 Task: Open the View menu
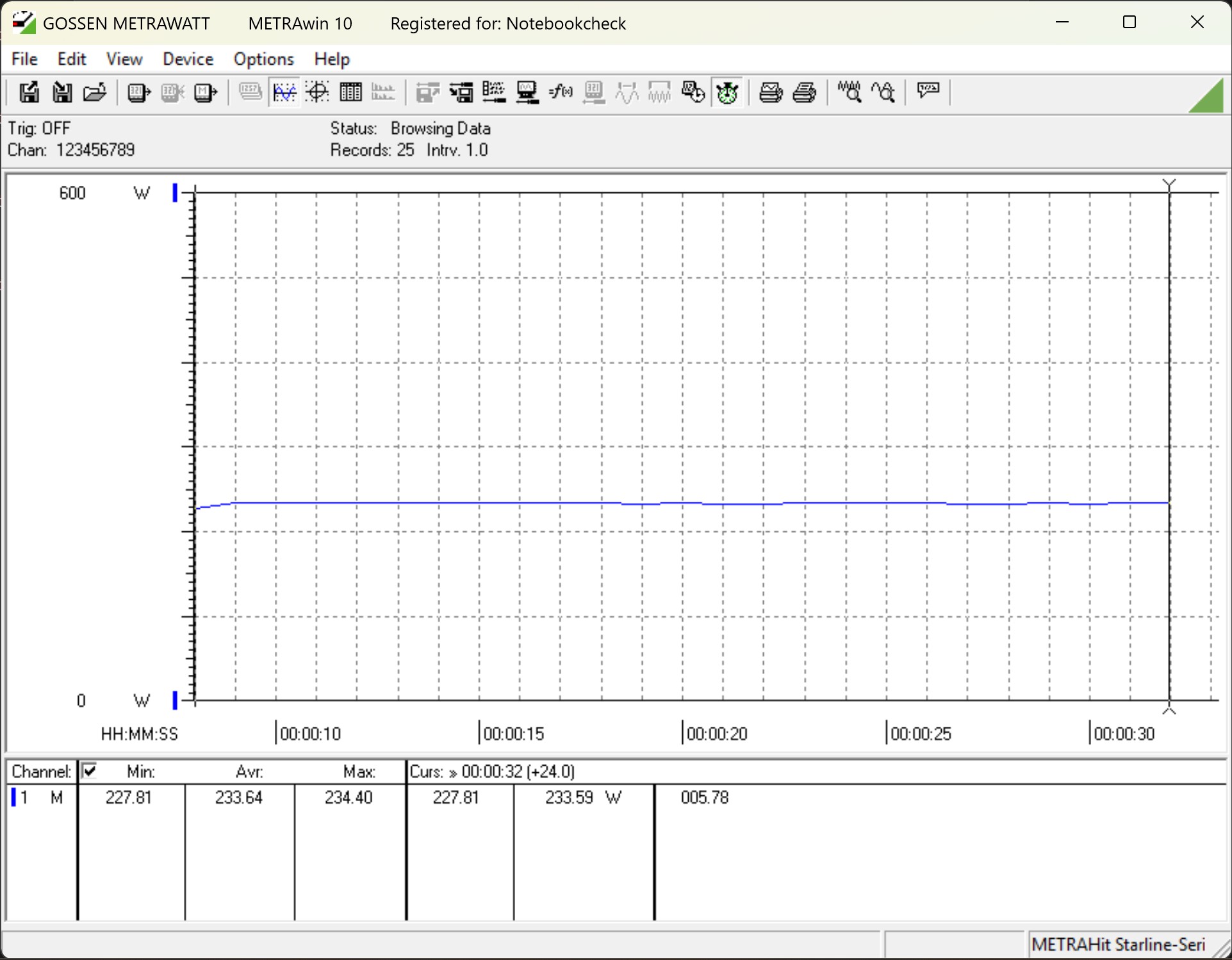(124, 59)
